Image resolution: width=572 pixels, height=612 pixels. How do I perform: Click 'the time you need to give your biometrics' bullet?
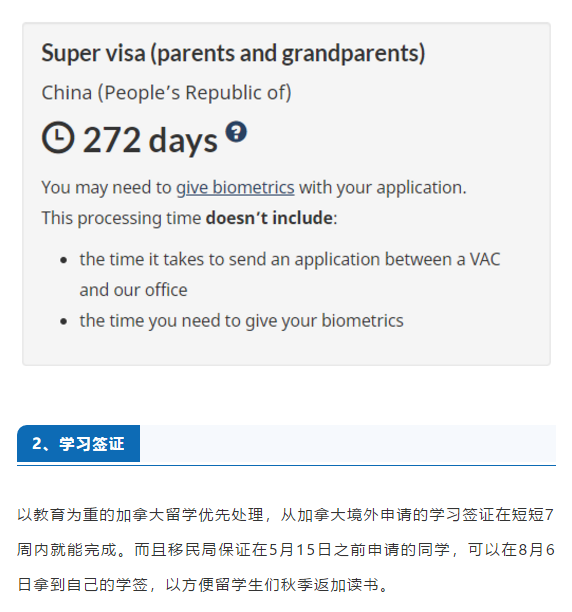(241, 321)
